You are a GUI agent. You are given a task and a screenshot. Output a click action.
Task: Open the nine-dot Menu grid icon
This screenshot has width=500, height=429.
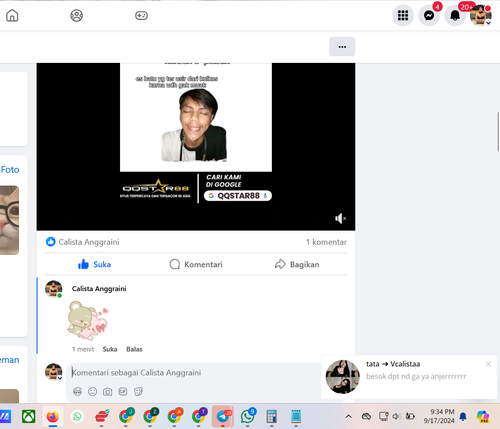click(x=403, y=15)
